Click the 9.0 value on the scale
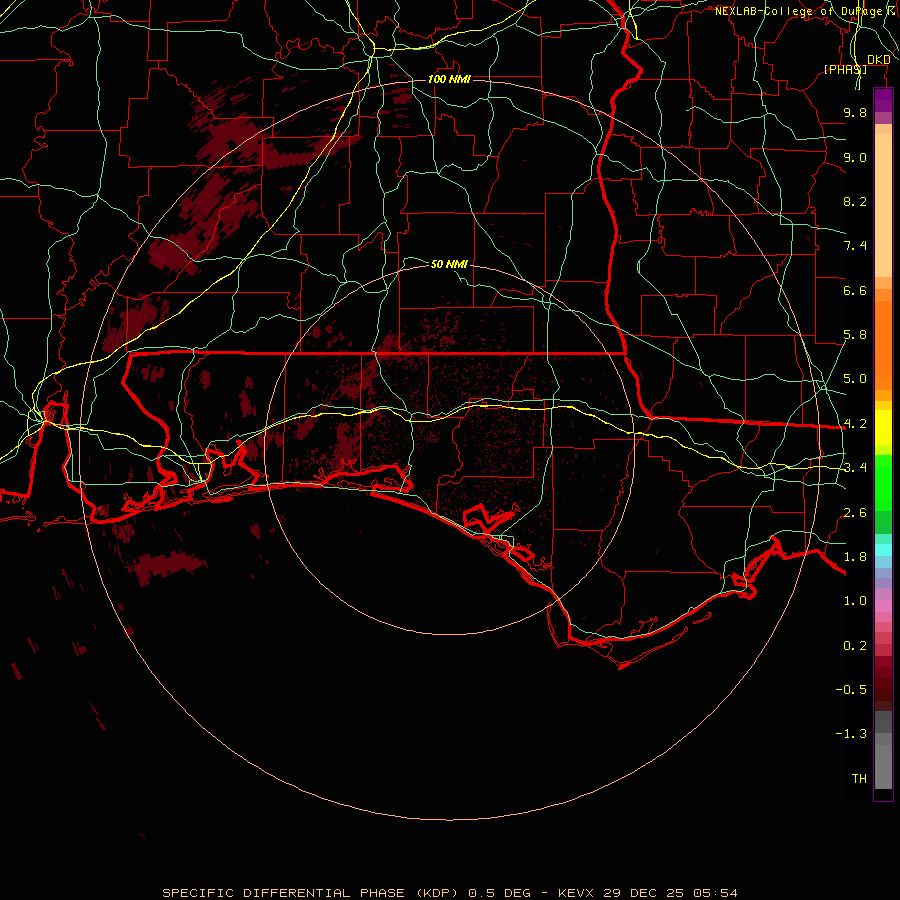This screenshot has height=900, width=900. click(x=855, y=157)
